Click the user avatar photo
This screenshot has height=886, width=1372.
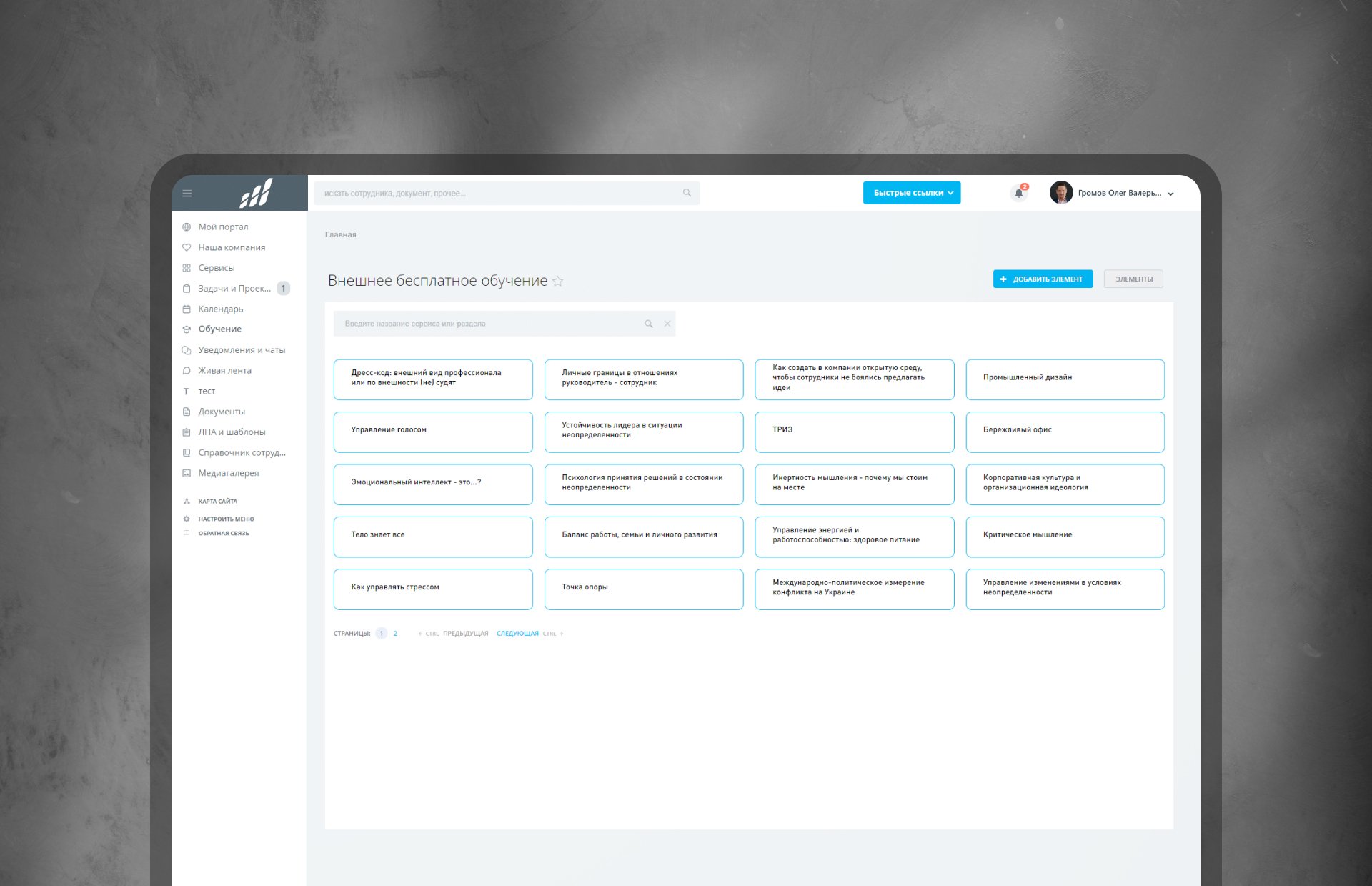click(1061, 193)
